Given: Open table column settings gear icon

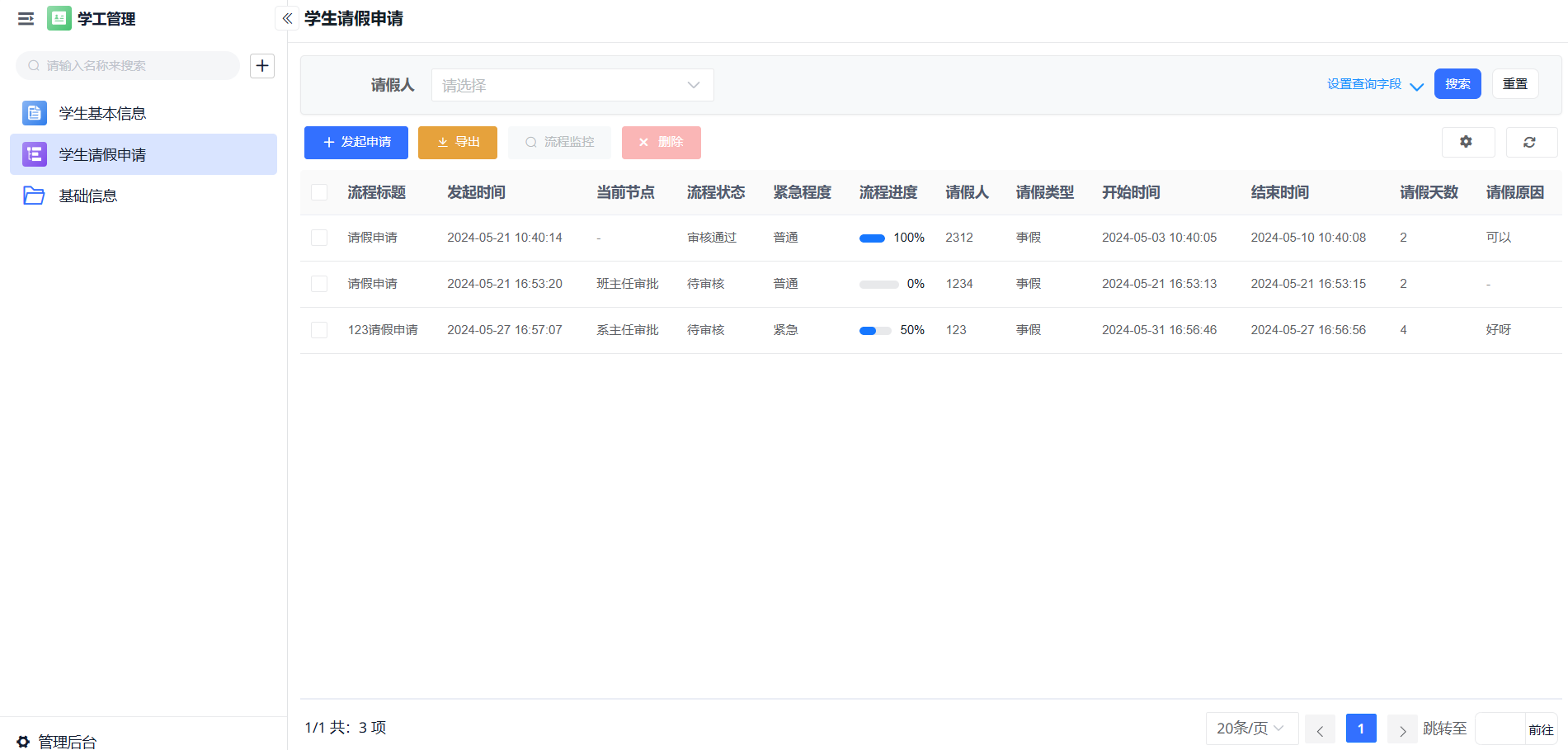Looking at the screenshot, I should click(1467, 142).
